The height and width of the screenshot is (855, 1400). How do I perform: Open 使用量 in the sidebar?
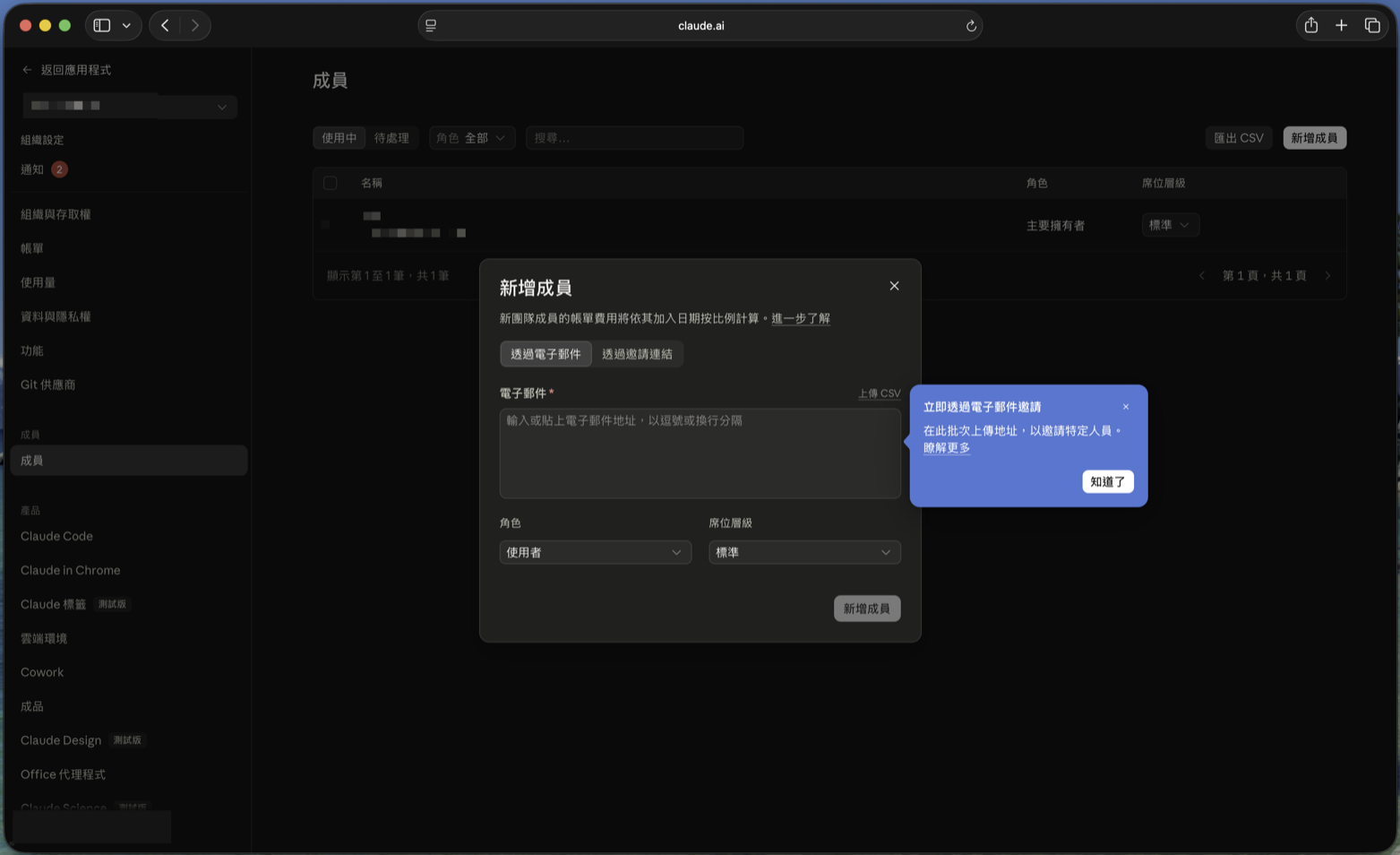(x=39, y=282)
